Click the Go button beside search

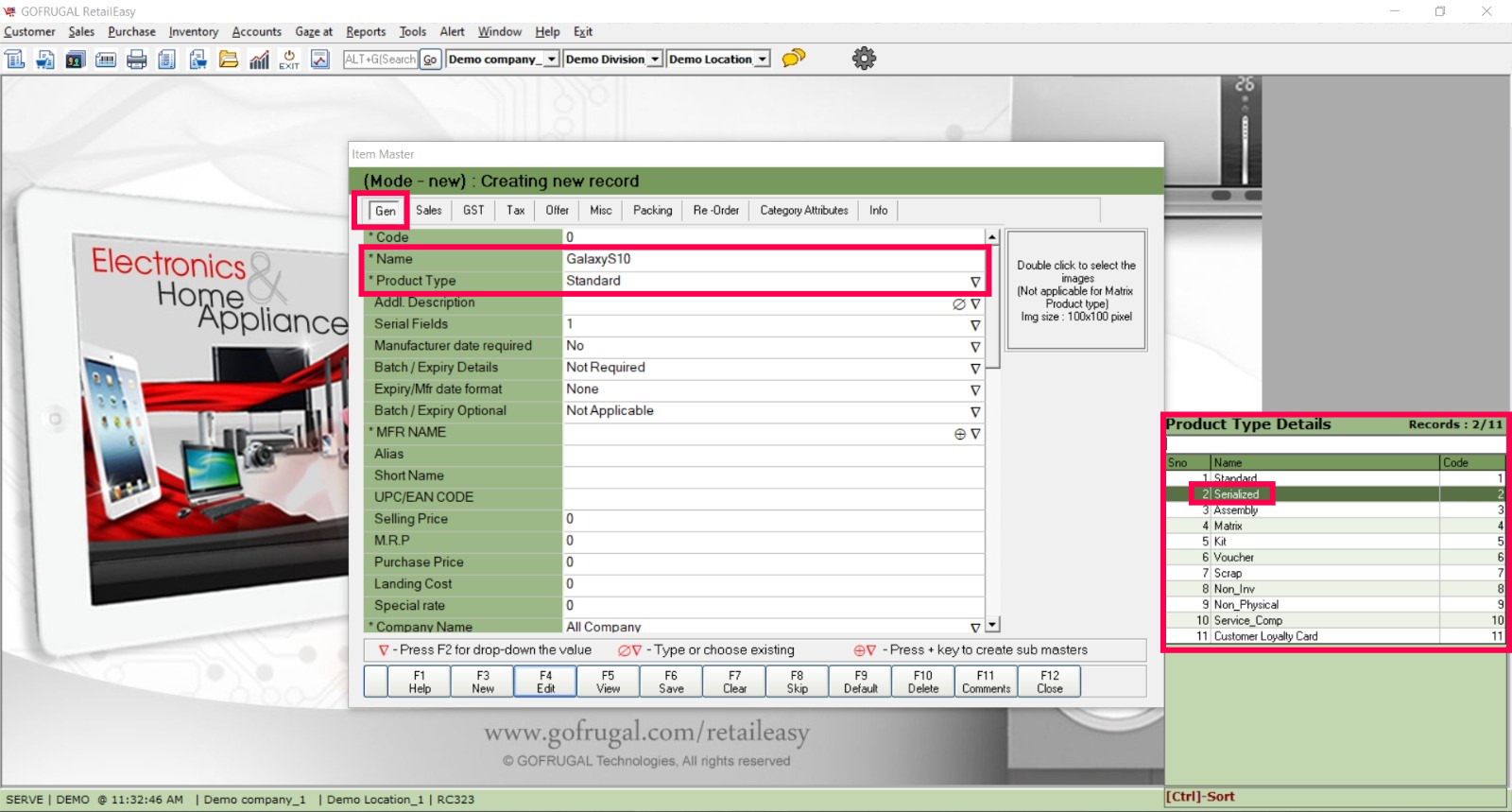tap(430, 60)
